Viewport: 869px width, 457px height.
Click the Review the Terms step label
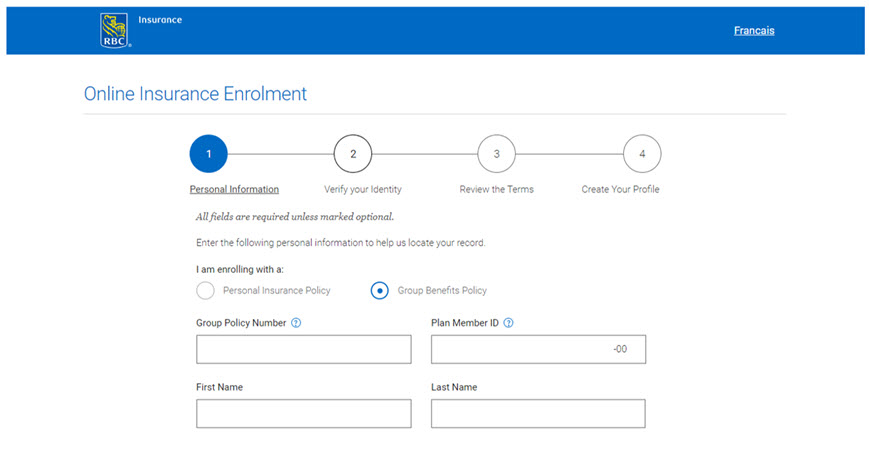(x=497, y=189)
